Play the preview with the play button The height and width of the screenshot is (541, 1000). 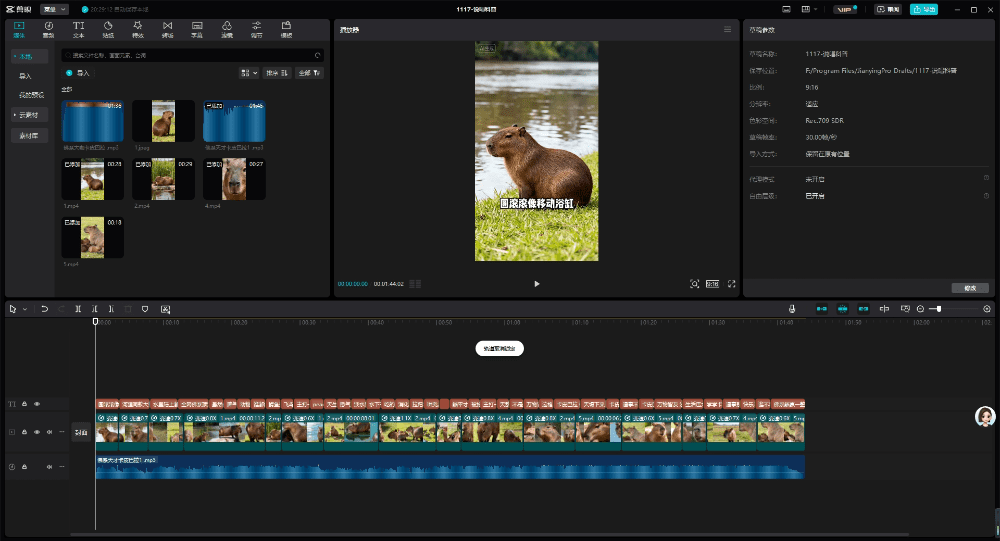coord(537,284)
